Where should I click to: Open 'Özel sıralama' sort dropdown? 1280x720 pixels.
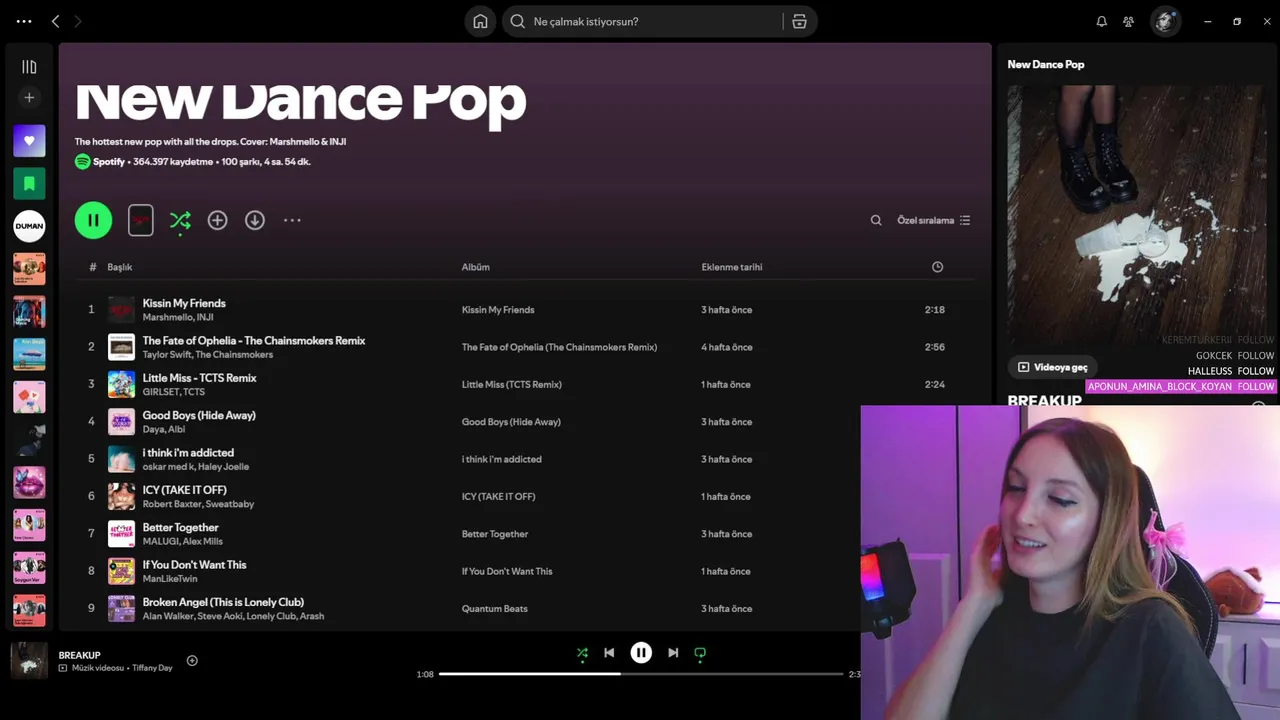[x=933, y=220]
